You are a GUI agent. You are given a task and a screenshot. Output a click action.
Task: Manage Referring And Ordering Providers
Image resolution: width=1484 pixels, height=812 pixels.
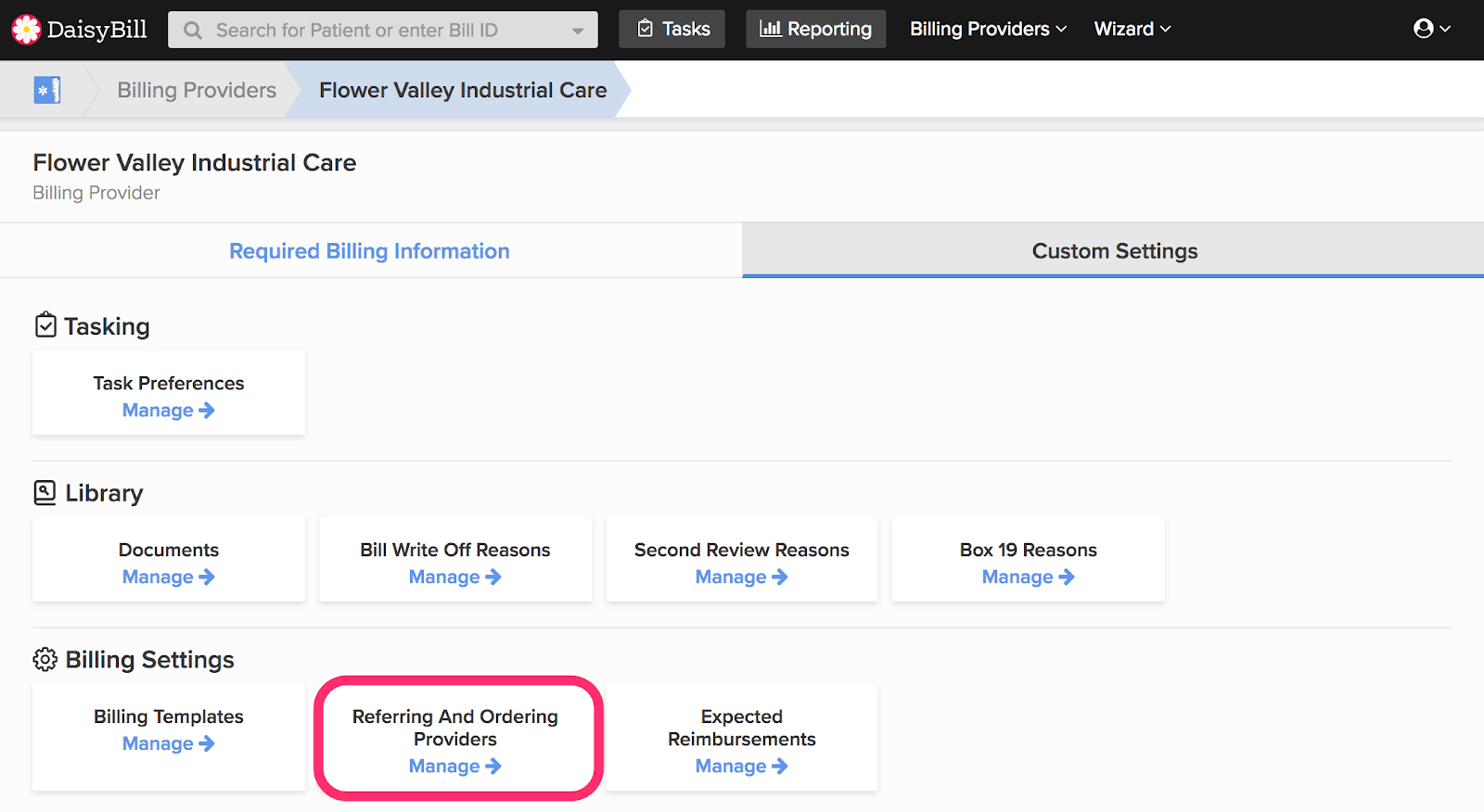coord(455,767)
